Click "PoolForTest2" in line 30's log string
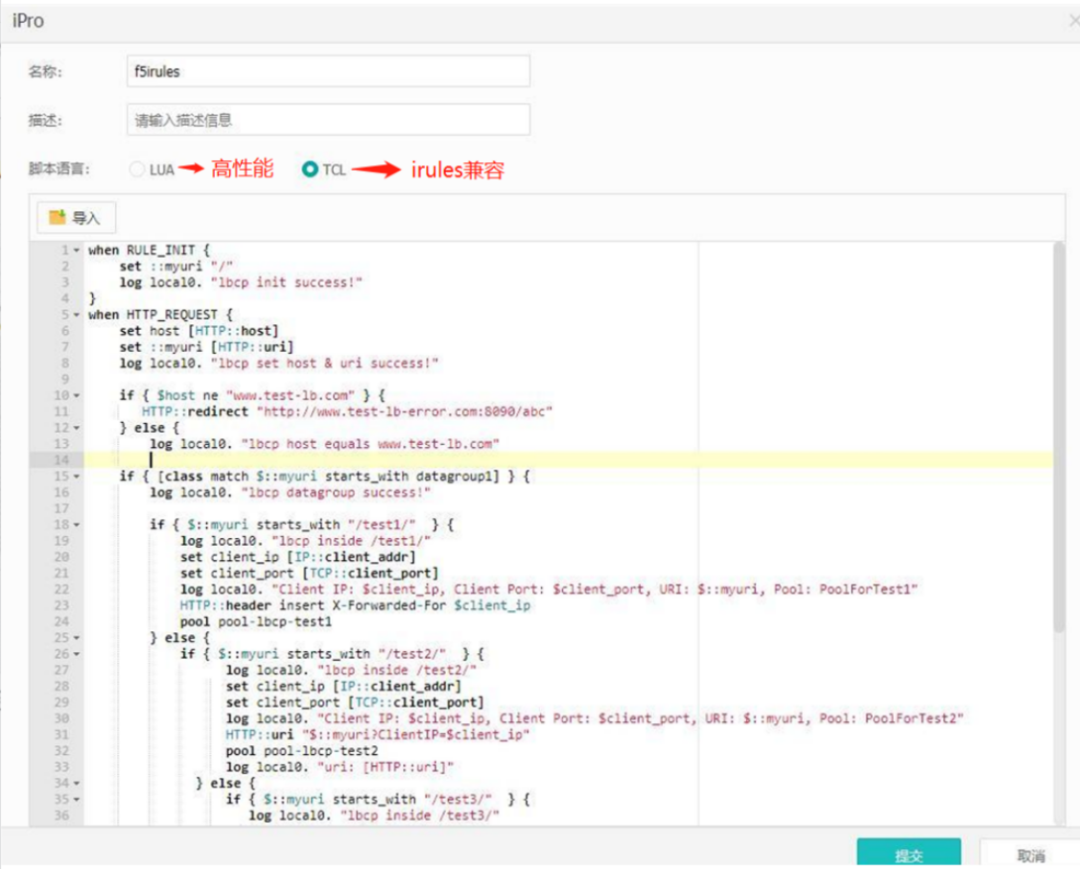 click(x=910, y=719)
